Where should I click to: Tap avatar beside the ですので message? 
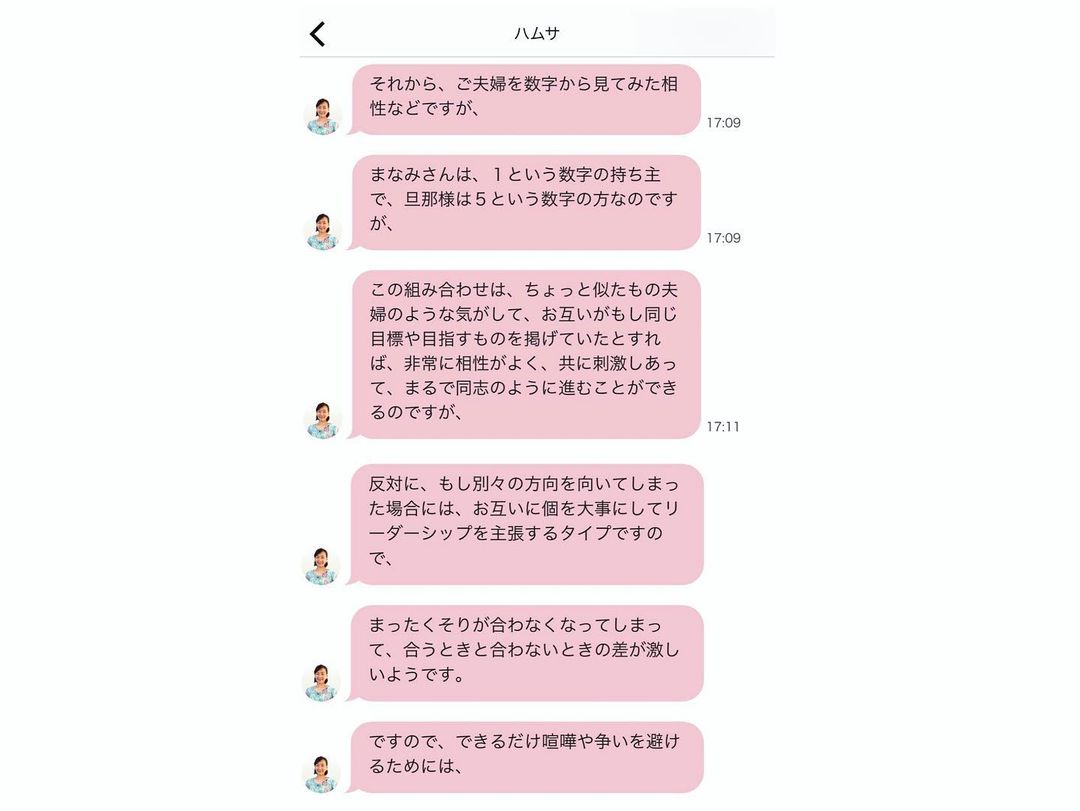(x=322, y=774)
